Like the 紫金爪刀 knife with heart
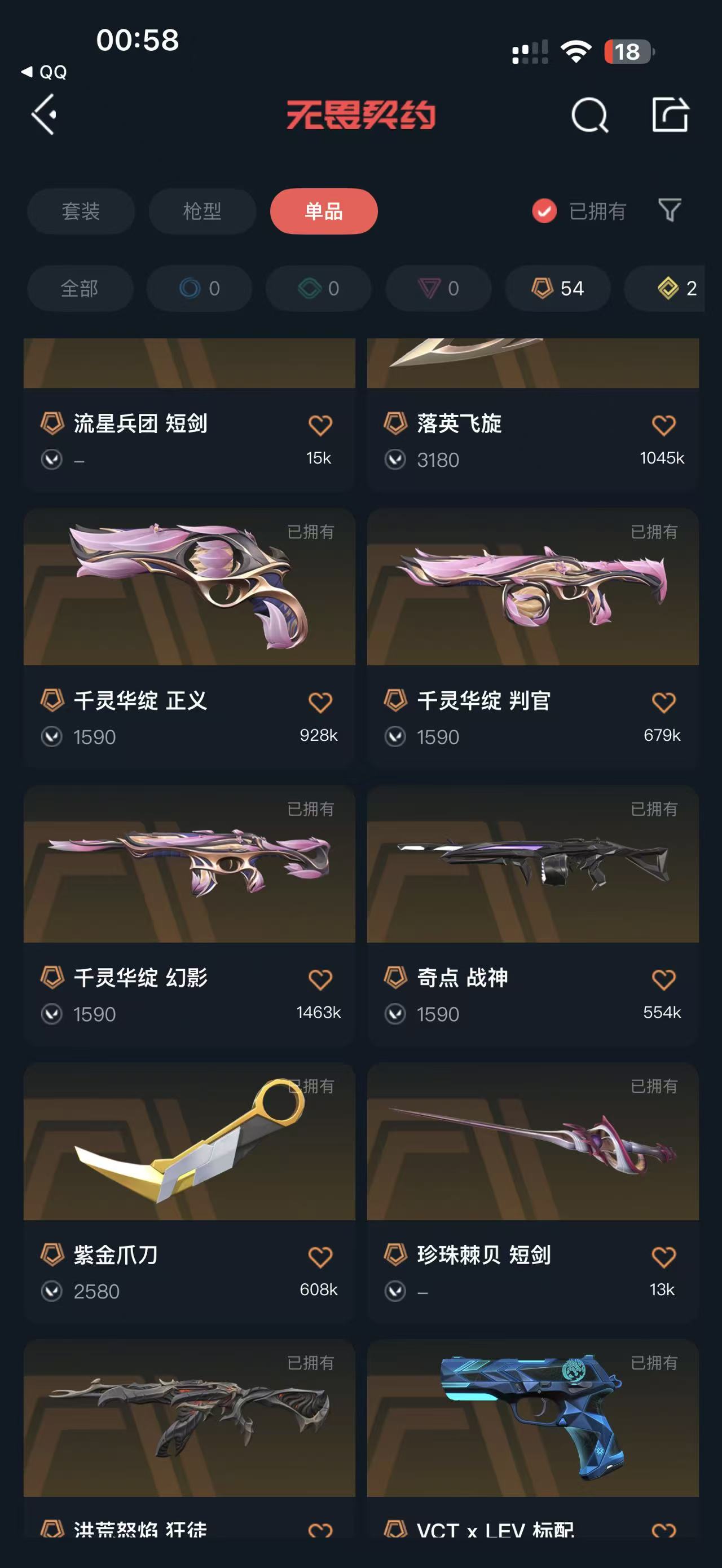 pyautogui.click(x=320, y=1256)
